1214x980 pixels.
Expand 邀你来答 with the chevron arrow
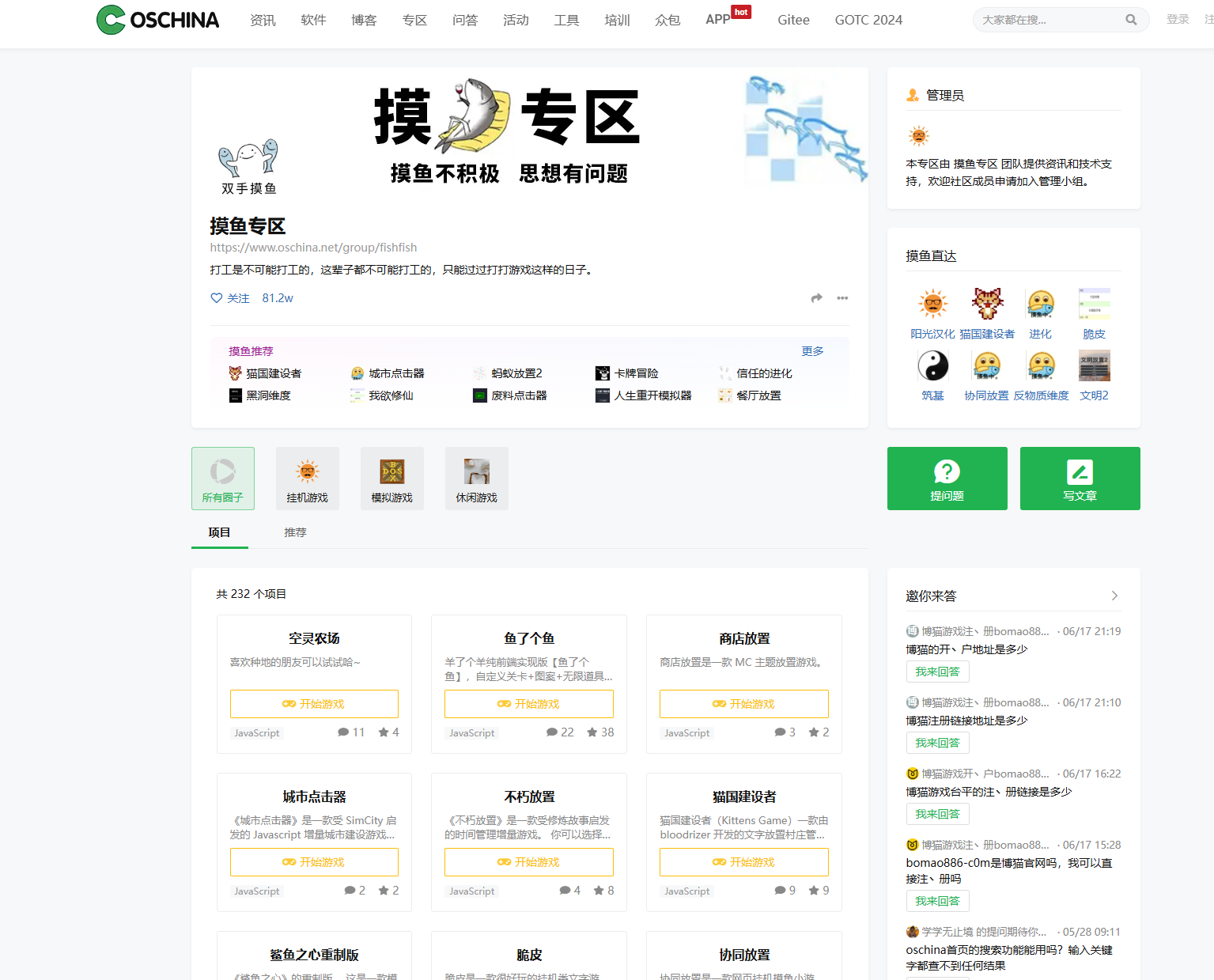click(x=1114, y=596)
